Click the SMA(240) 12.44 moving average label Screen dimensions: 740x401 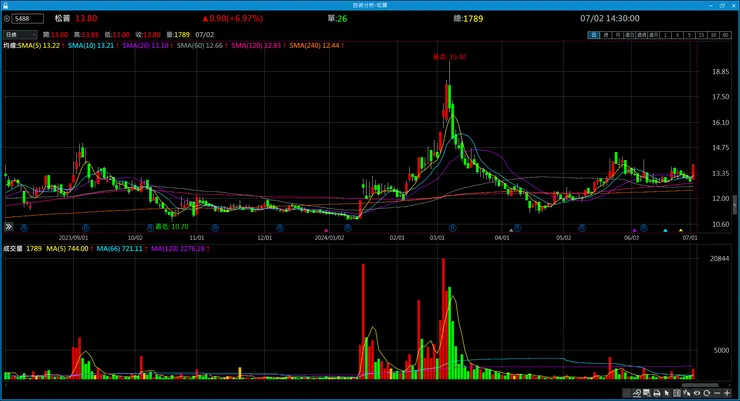(315, 45)
